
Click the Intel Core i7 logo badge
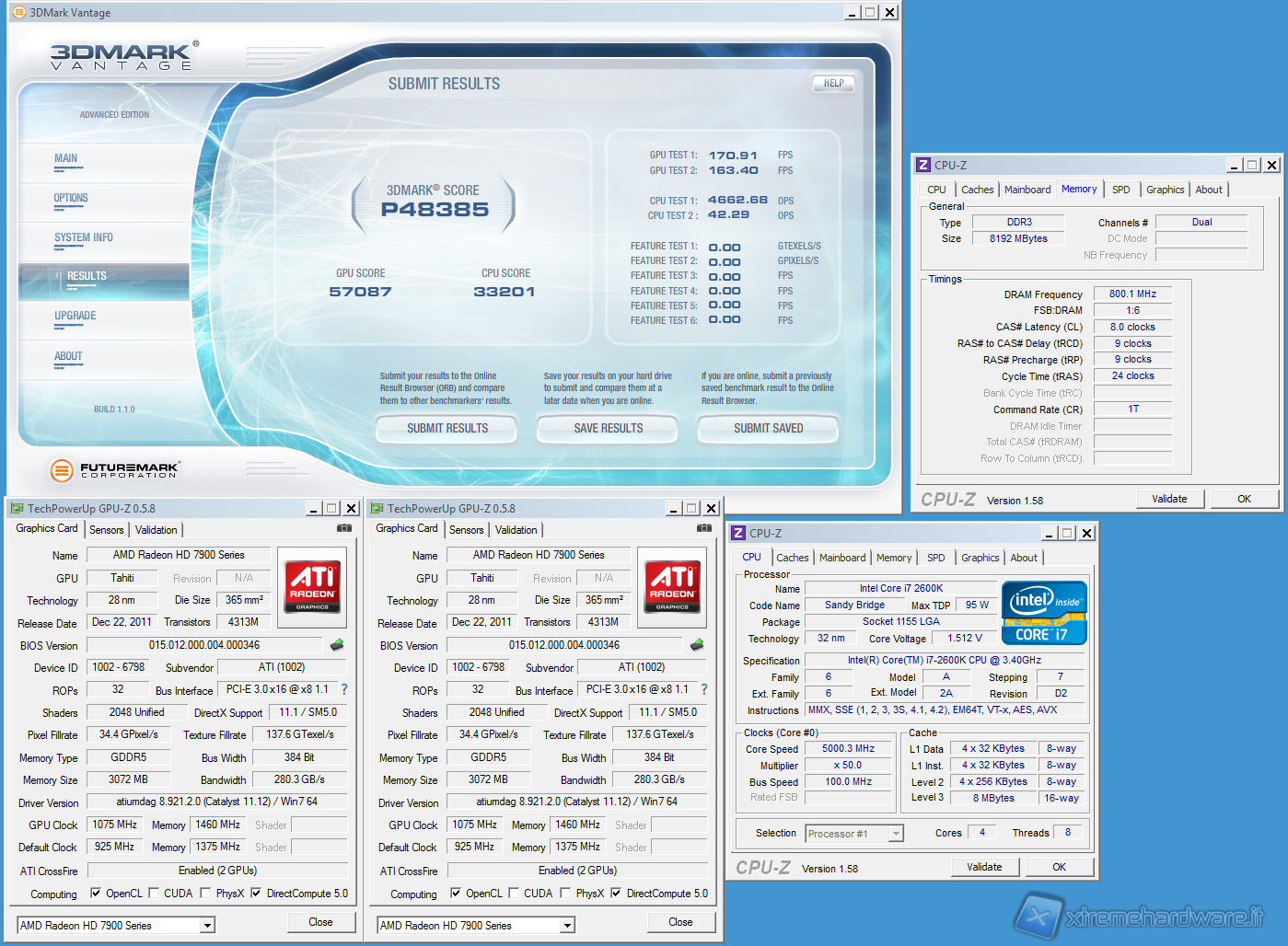[1044, 612]
